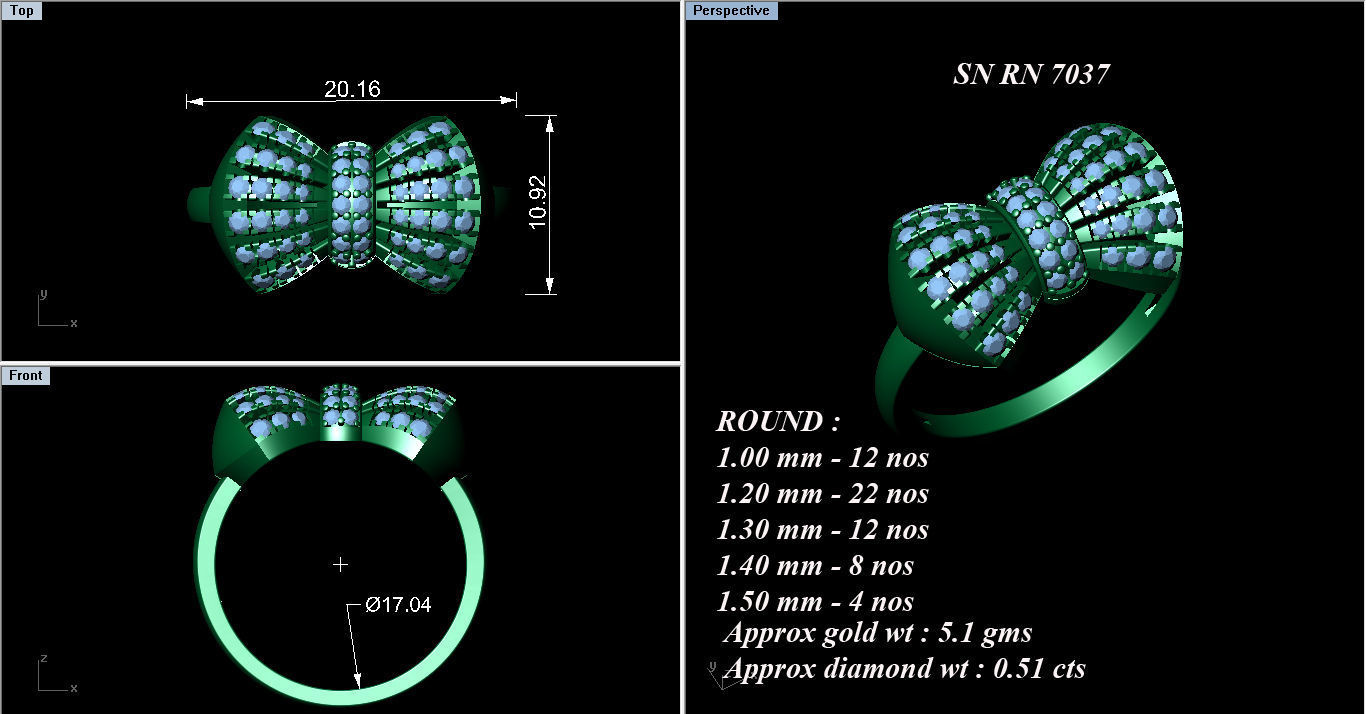
Task: Select the 1.00 mm - 12 nos line
Action: [x=822, y=457]
